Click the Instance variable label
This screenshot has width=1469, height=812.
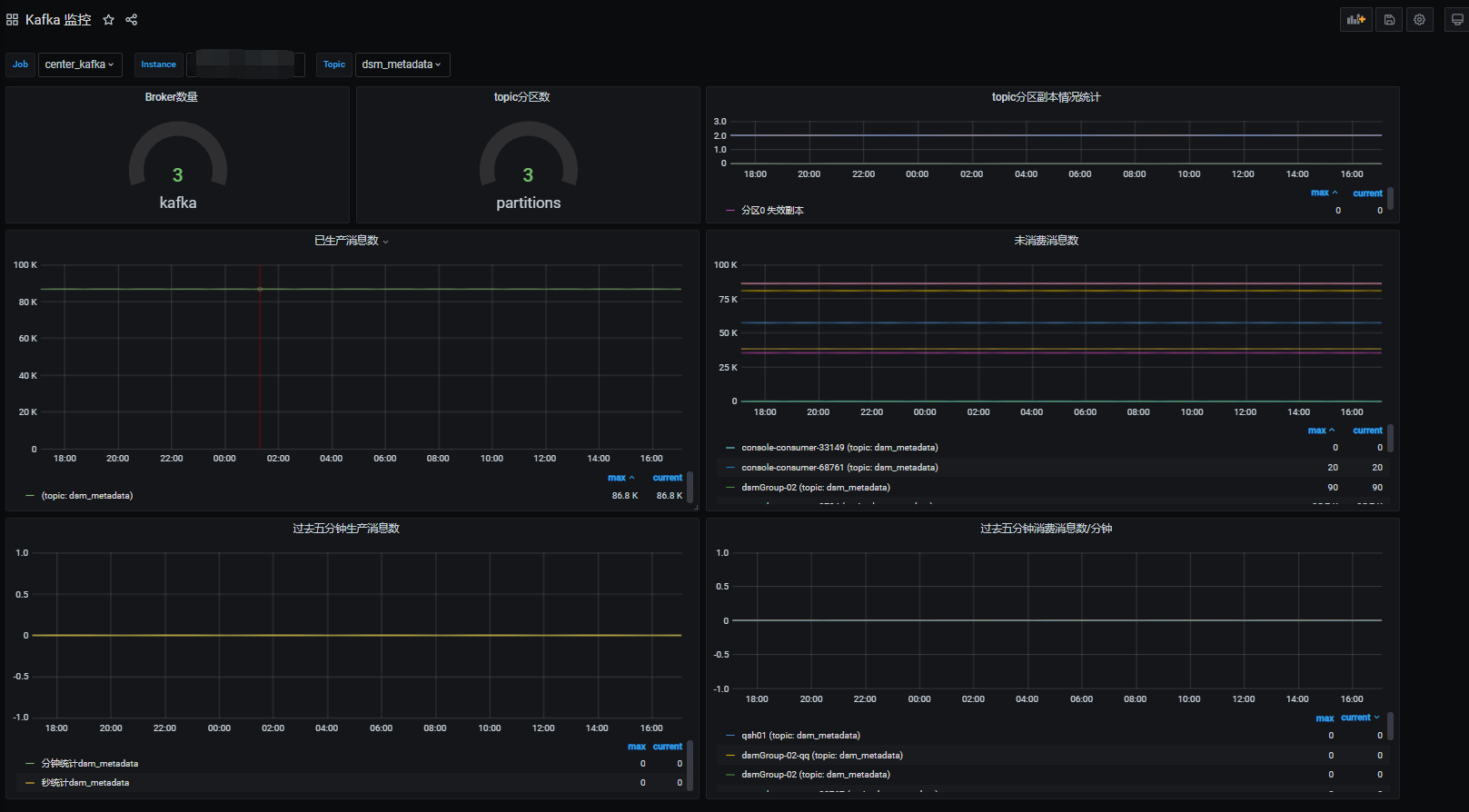159,64
